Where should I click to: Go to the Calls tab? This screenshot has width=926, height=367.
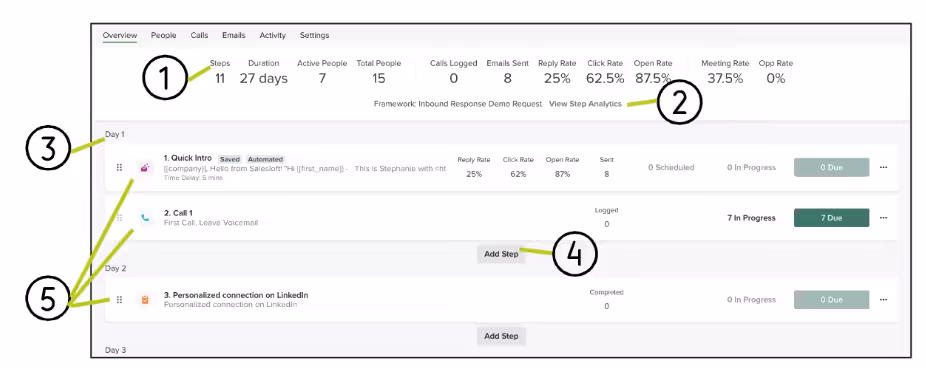coord(199,35)
